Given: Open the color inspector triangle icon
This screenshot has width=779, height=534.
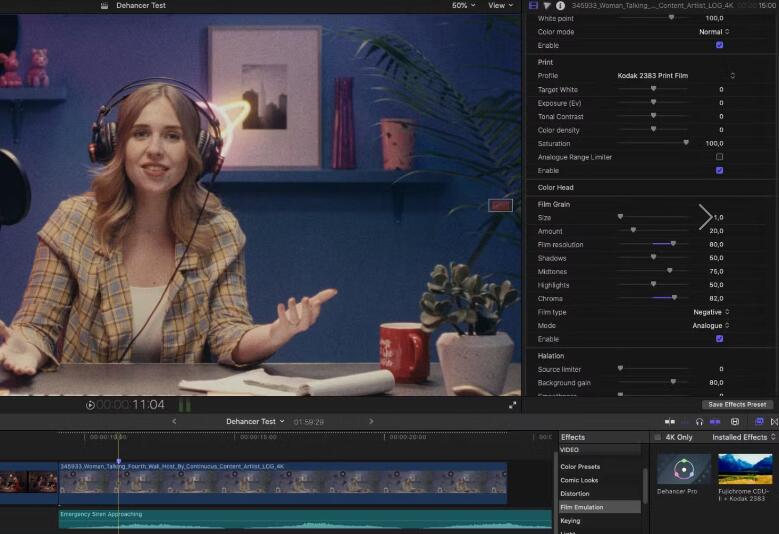Looking at the screenshot, I should point(547,5).
